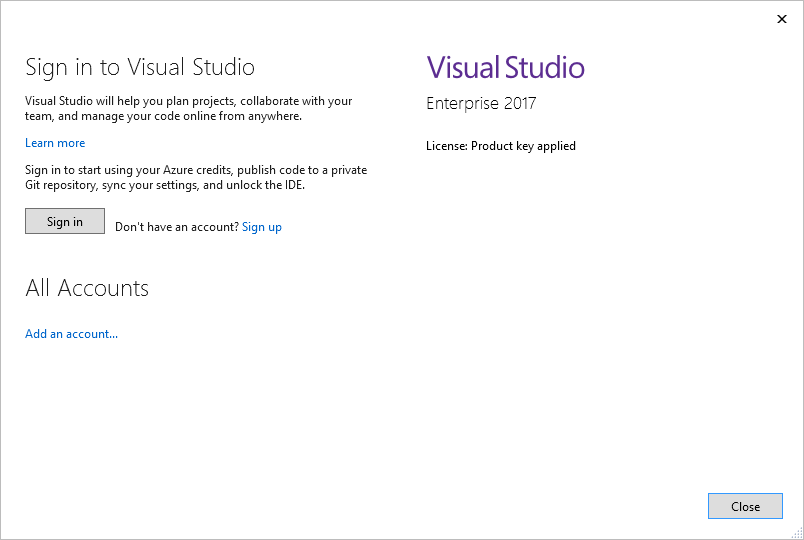This screenshot has width=804, height=540.
Task: Click the Don't have an account? text
Action: pyautogui.click(x=177, y=227)
